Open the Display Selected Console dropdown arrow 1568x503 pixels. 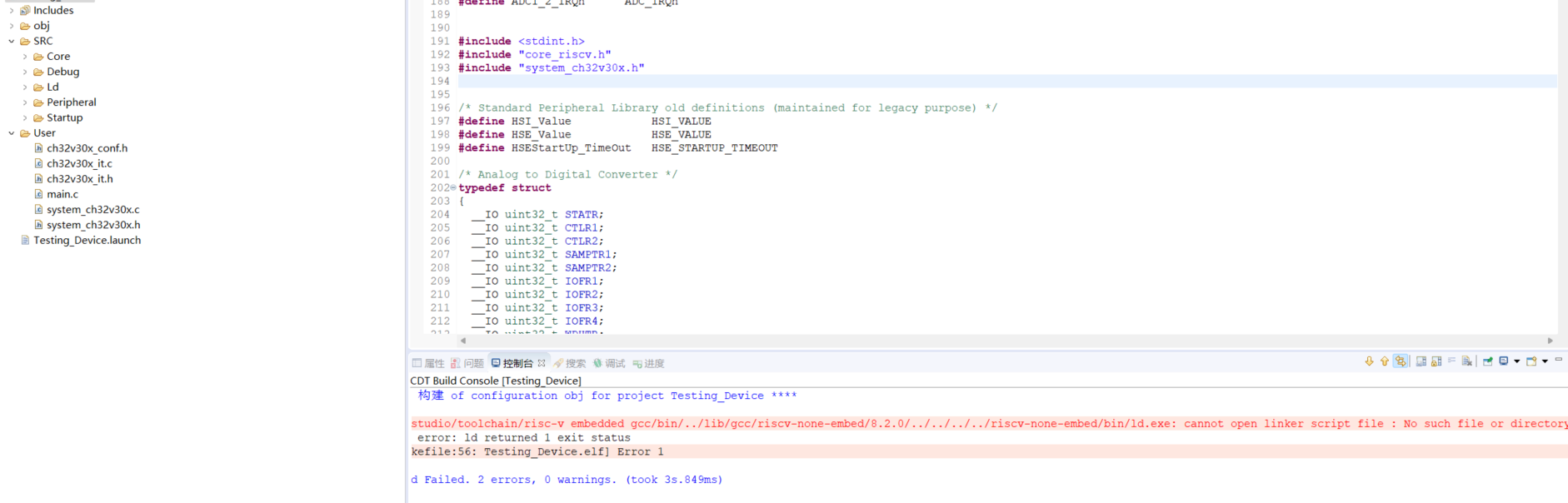point(1516,361)
